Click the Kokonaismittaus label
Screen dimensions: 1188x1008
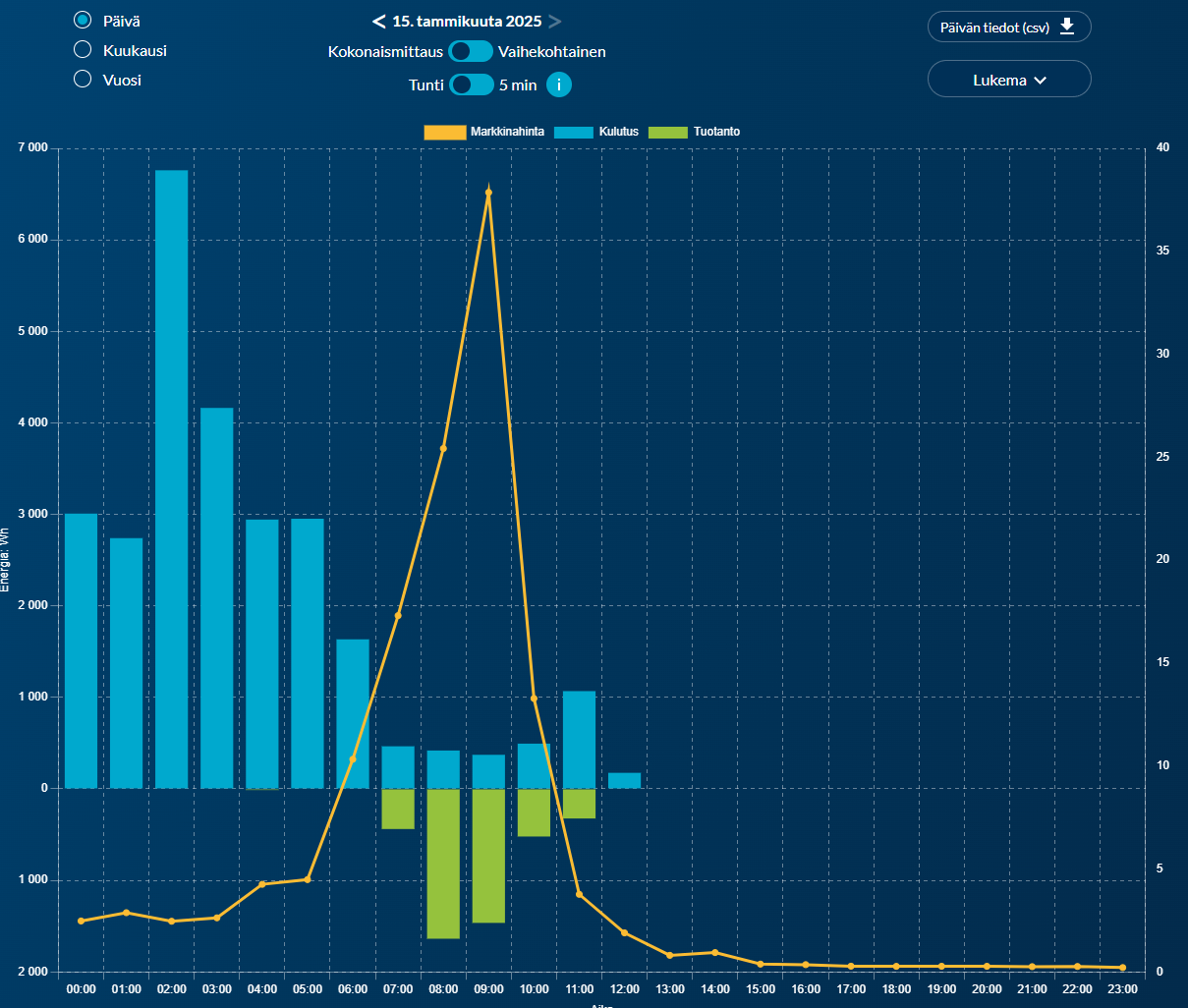click(385, 52)
